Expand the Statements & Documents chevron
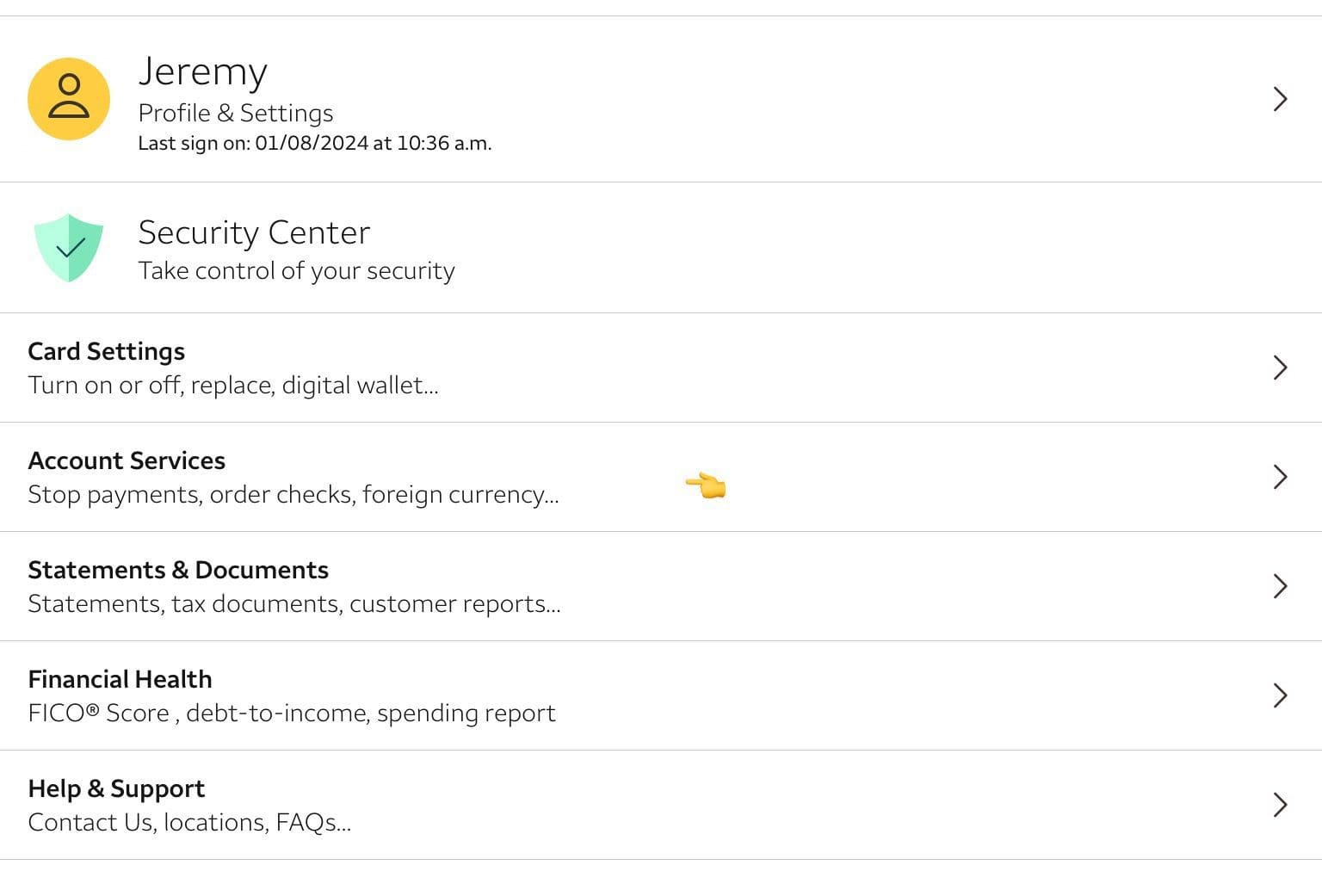 click(1280, 586)
